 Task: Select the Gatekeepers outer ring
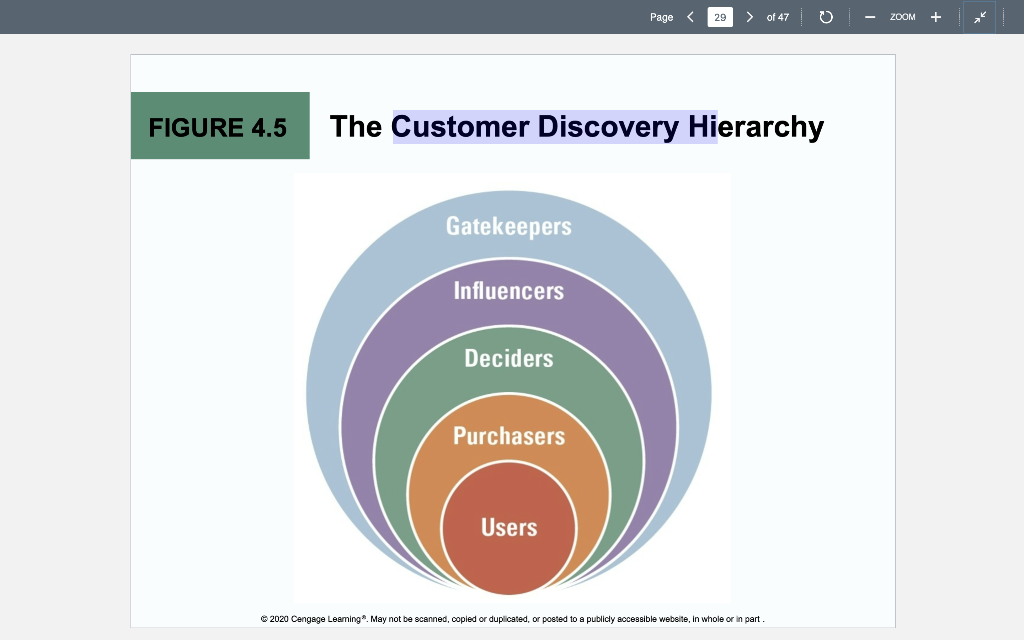(511, 226)
